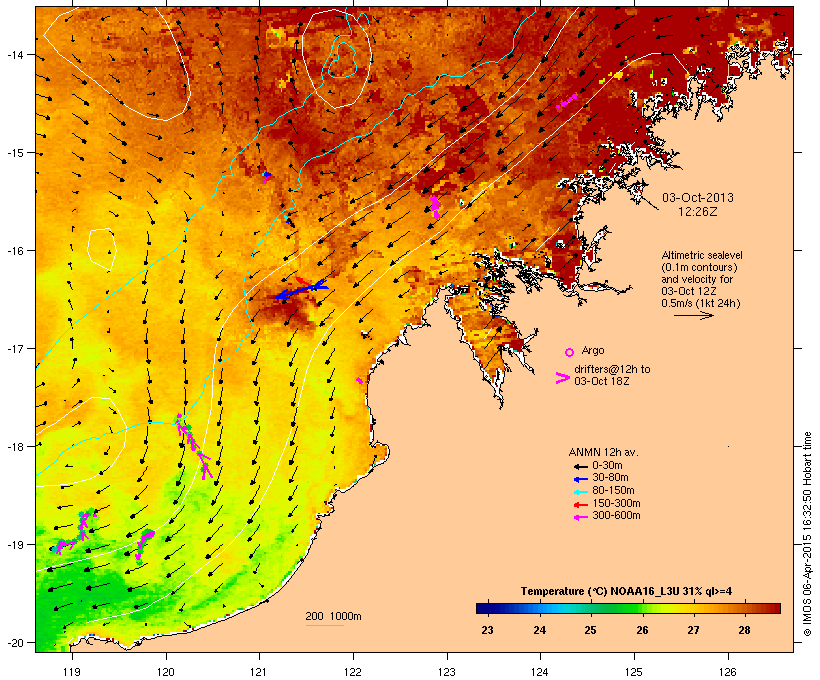
Task: Click the cyan 80-150m legend arrow
Action: pos(581,492)
